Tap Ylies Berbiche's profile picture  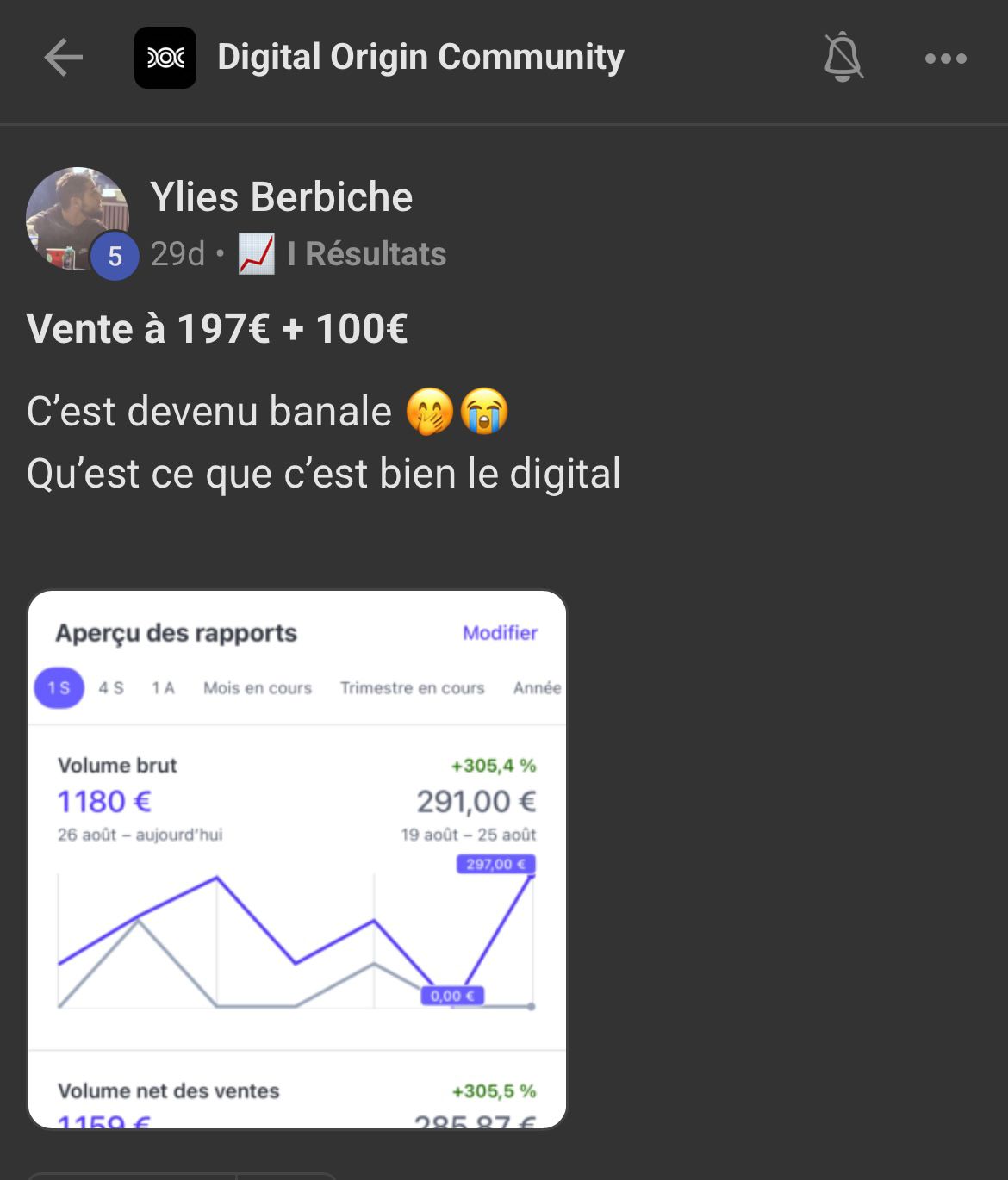(x=76, y=215)
